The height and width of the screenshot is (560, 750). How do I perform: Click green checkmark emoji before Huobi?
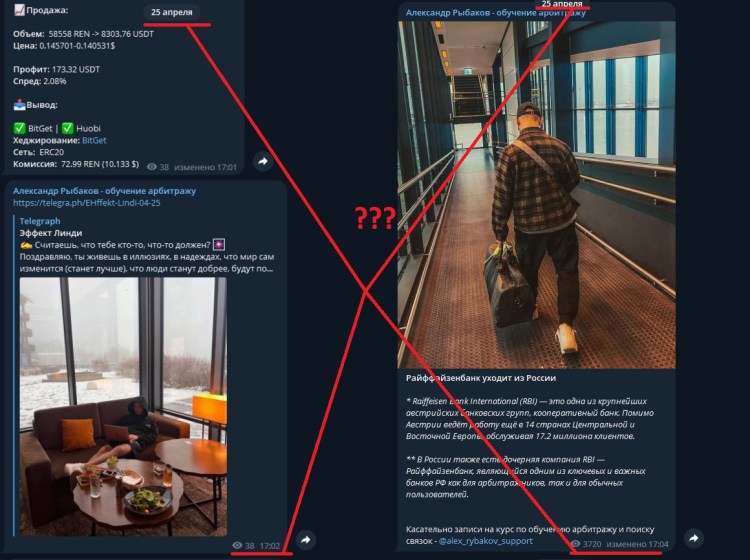(x=67, y=128)
